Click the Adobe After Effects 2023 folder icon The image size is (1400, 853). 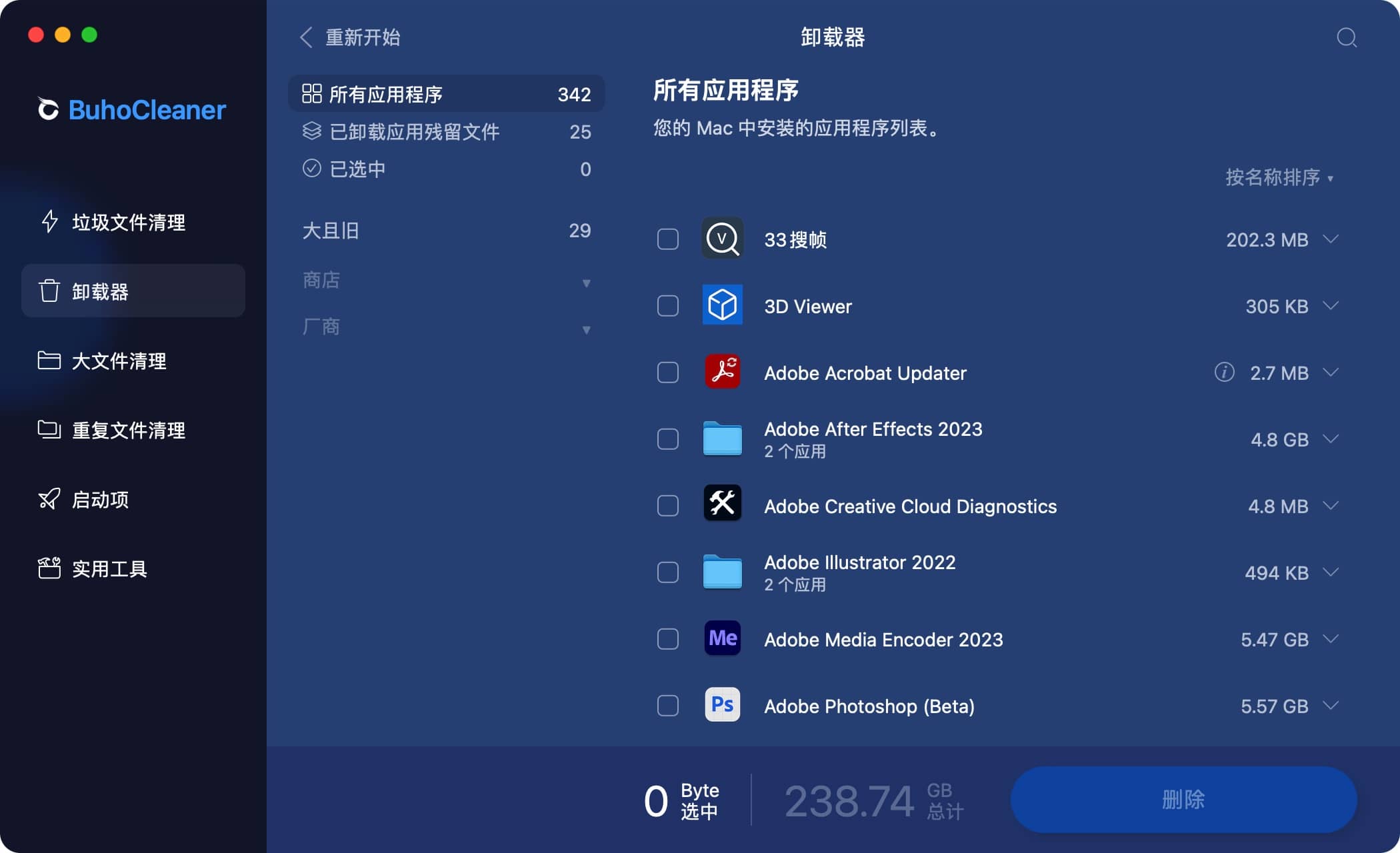click(x=723, y=438)
